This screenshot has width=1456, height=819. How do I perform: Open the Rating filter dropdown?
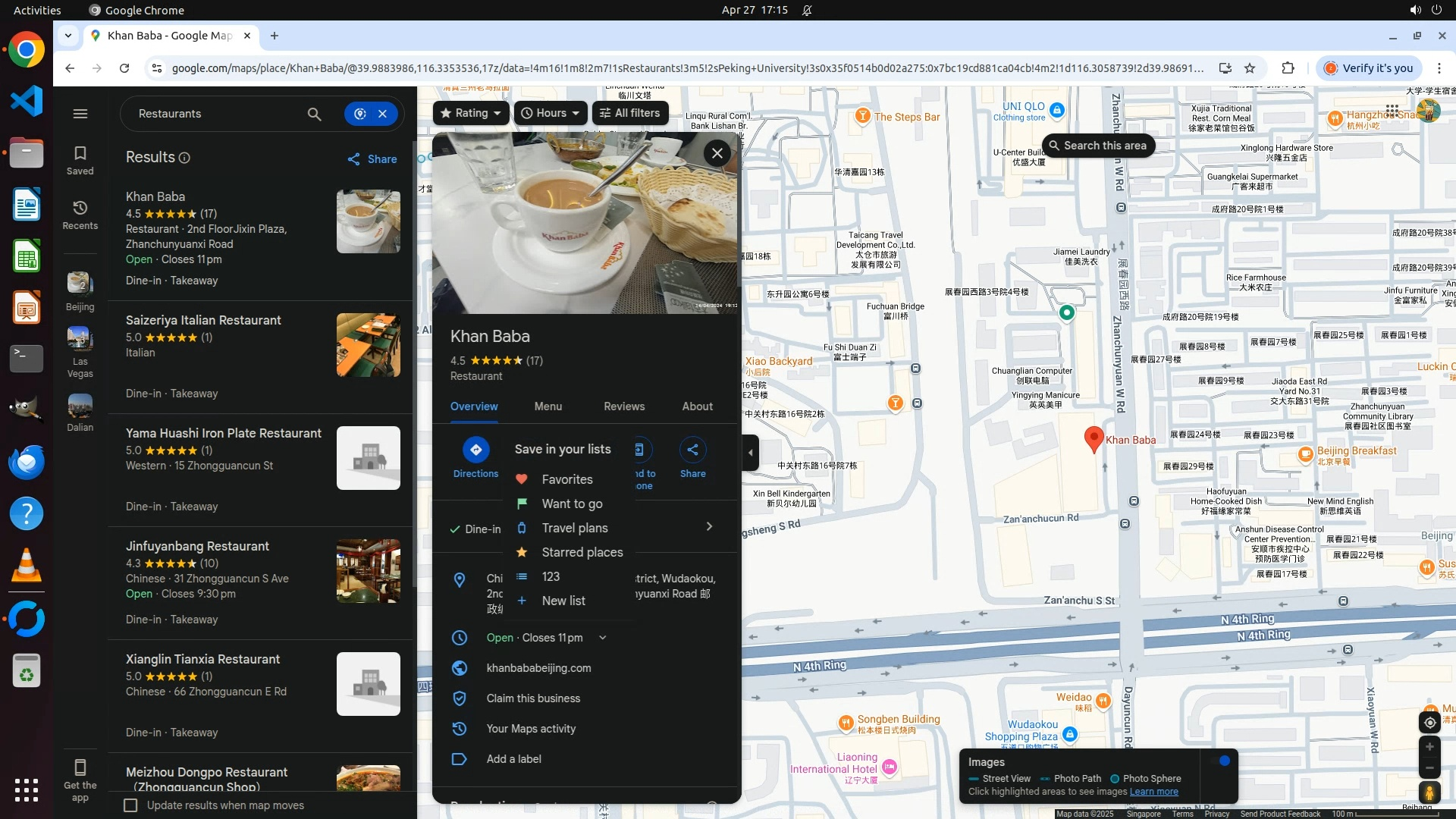471,113
